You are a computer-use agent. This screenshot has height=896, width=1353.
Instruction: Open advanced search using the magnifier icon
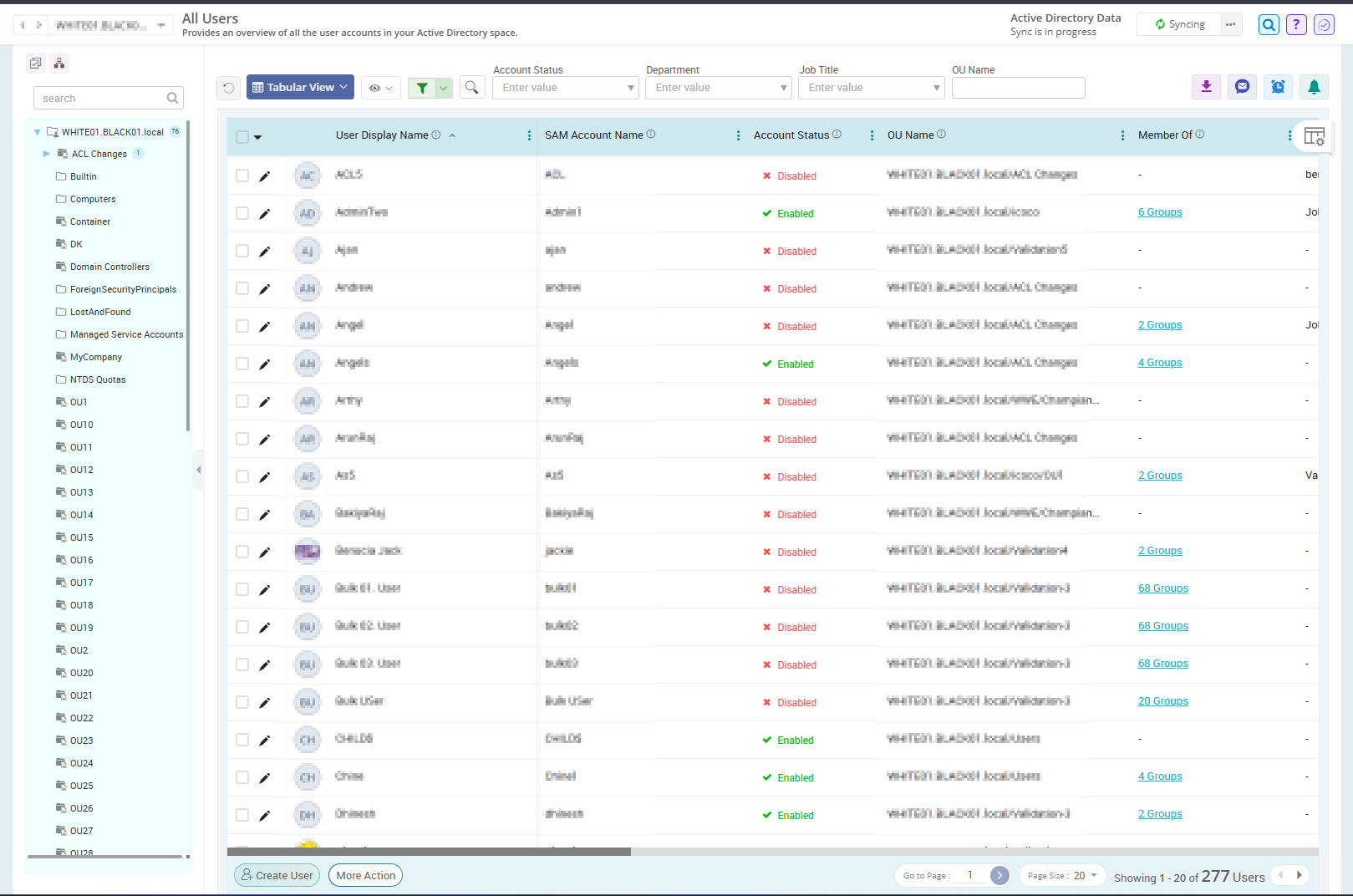tap(472, 86)
